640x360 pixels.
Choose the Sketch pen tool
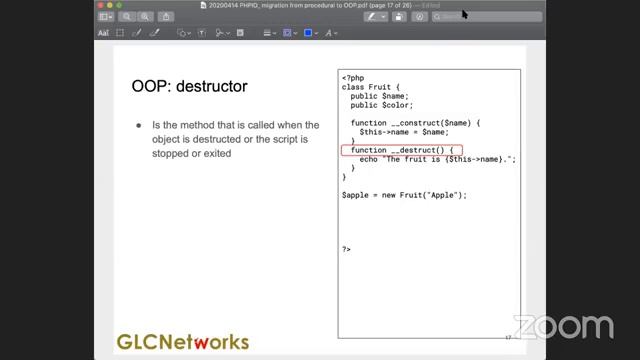[137, 33]
